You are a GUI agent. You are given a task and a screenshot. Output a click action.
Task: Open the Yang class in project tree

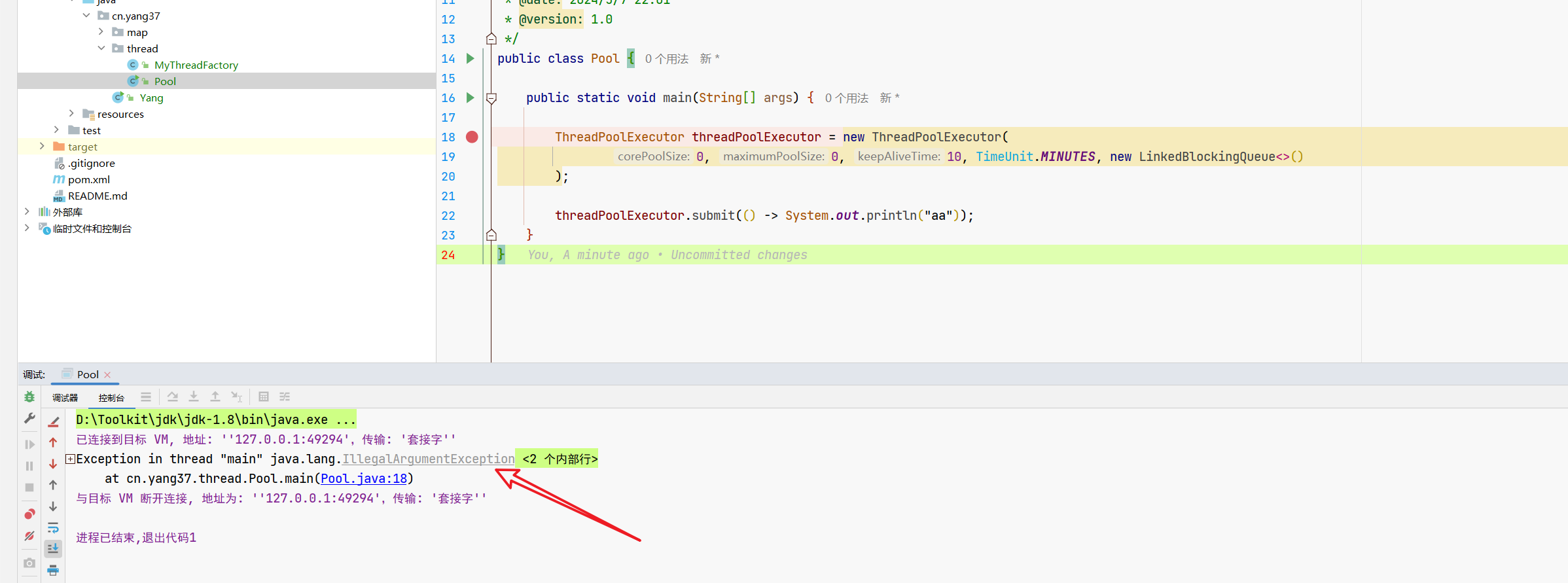[151, 97]
